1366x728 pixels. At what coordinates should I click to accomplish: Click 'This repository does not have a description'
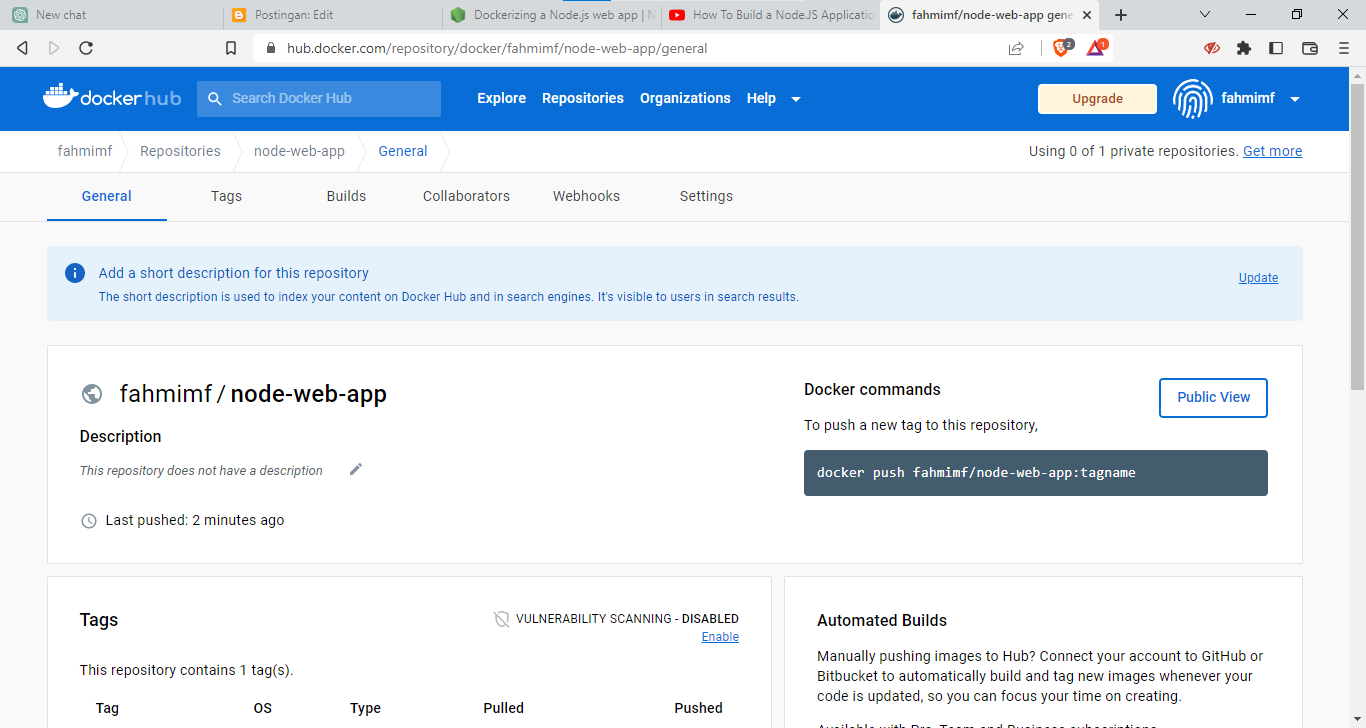201,470
